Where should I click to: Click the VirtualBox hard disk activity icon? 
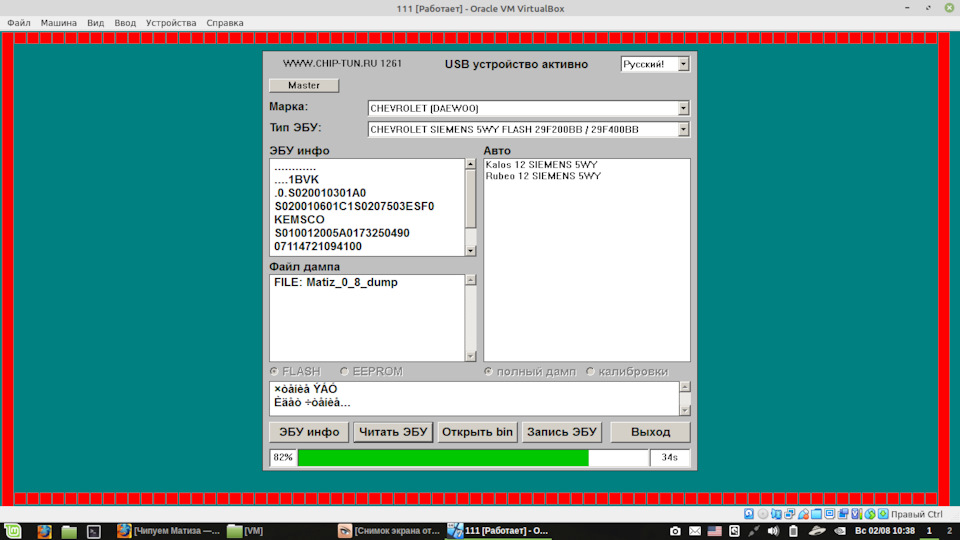[749, 514]
